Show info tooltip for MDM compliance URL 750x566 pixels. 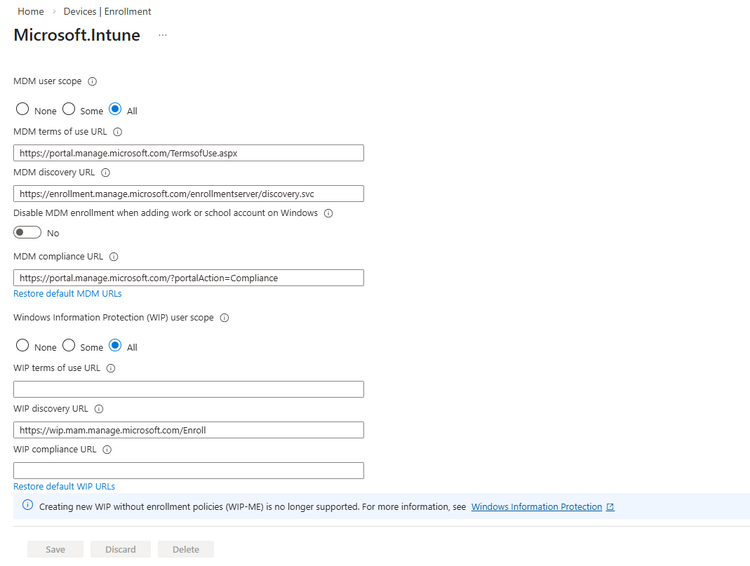tap(114, 257)
